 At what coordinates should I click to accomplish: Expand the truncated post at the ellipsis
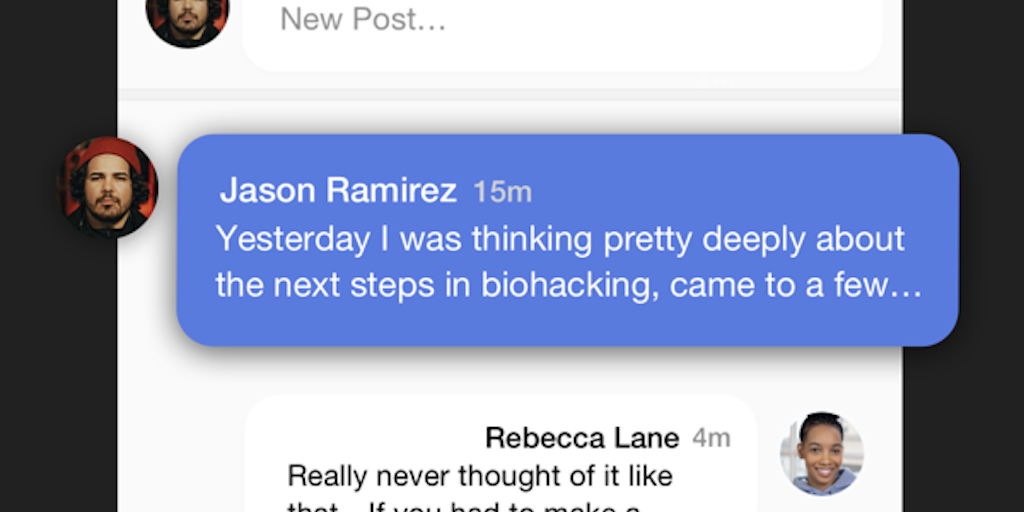(x=903, y=286)
